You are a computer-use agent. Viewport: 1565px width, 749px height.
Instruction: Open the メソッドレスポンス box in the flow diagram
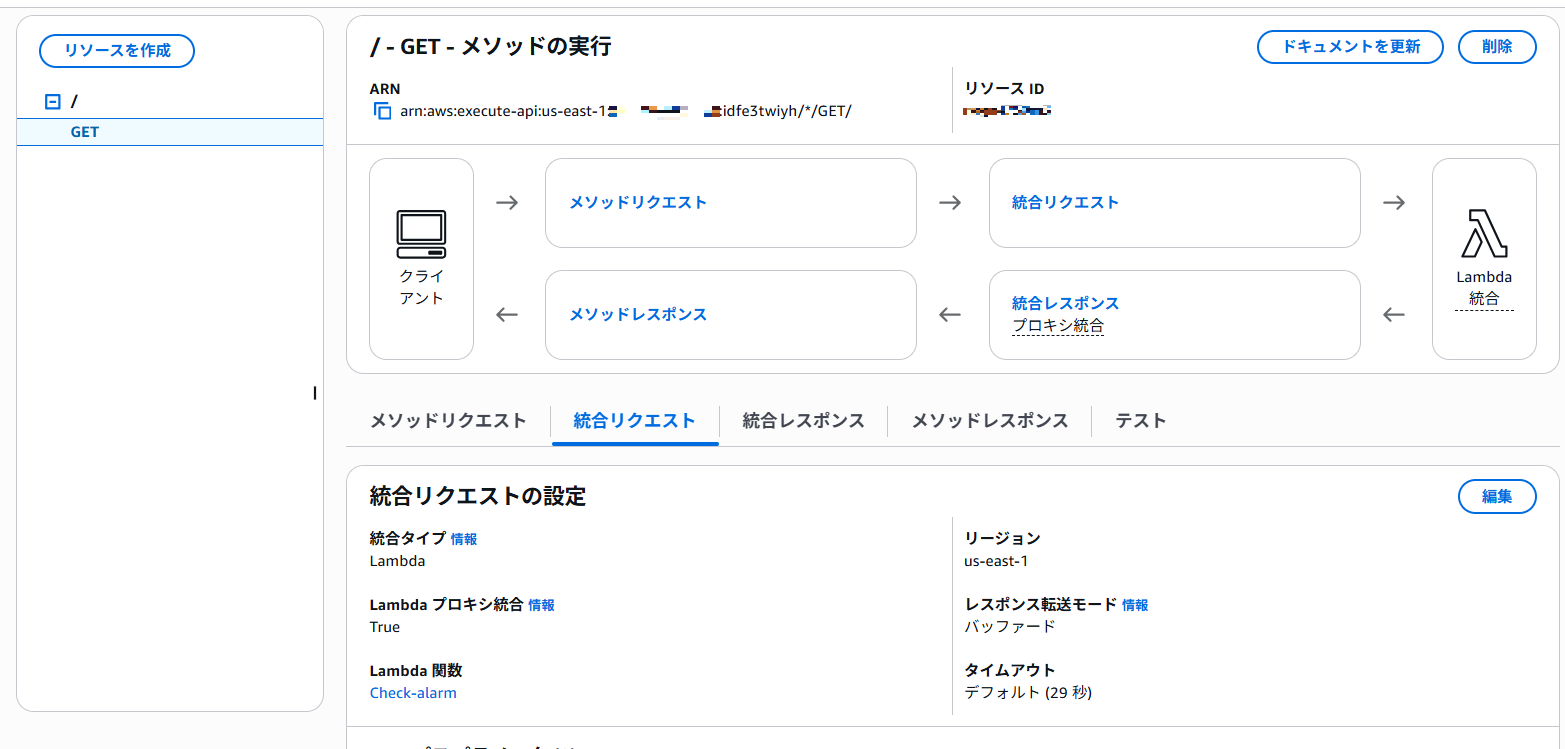click(x=638, y=314)
